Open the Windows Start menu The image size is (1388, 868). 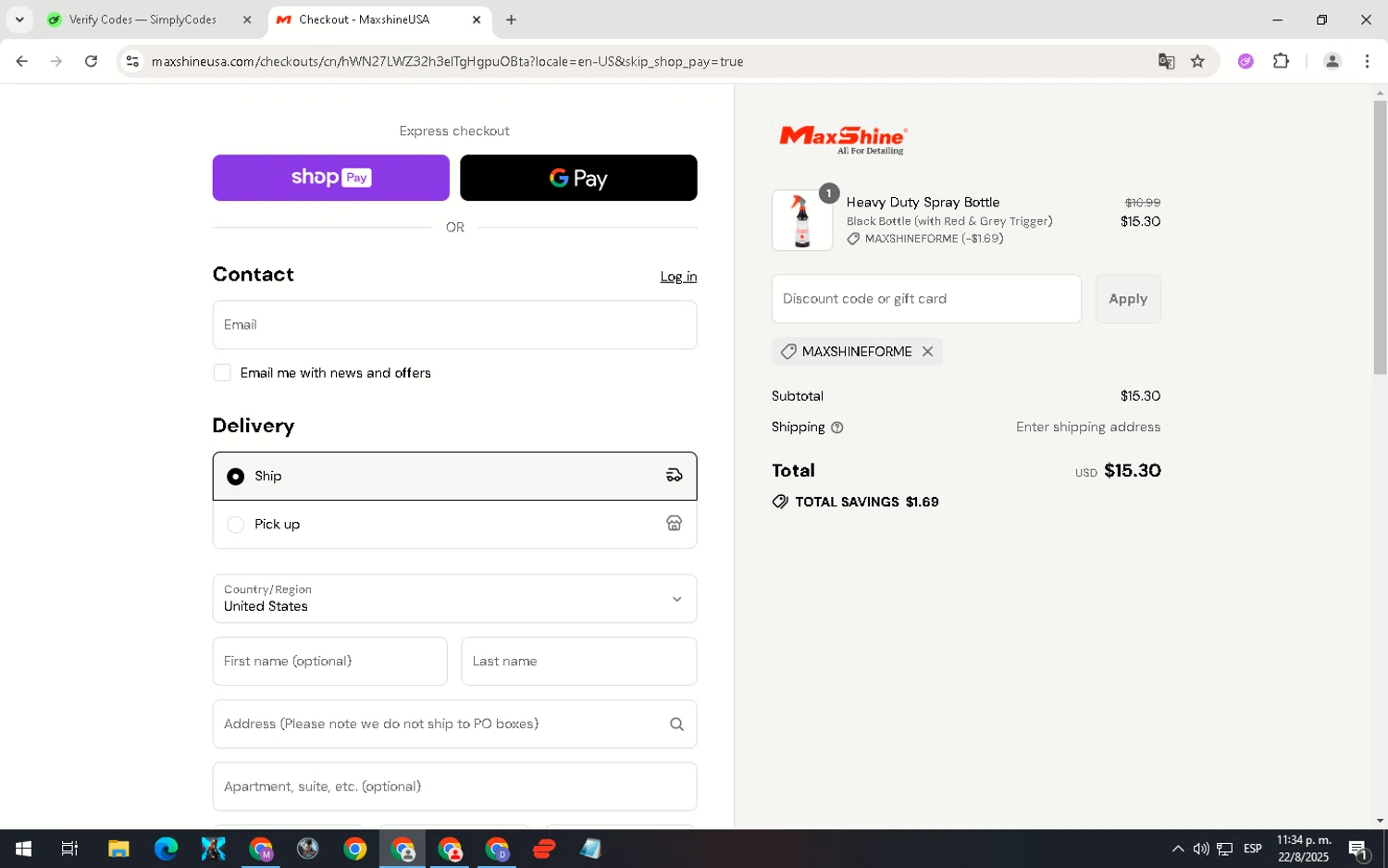tap(23, 849)
